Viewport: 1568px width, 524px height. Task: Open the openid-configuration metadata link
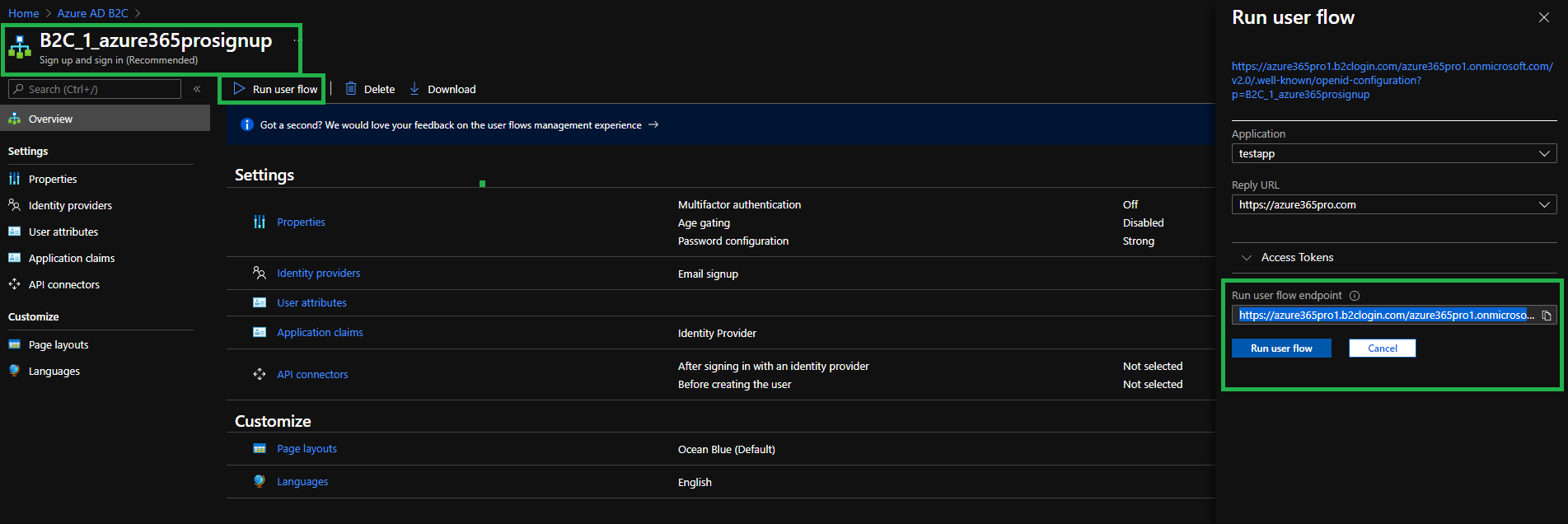pyautogui.click(x=1392, y=80)
